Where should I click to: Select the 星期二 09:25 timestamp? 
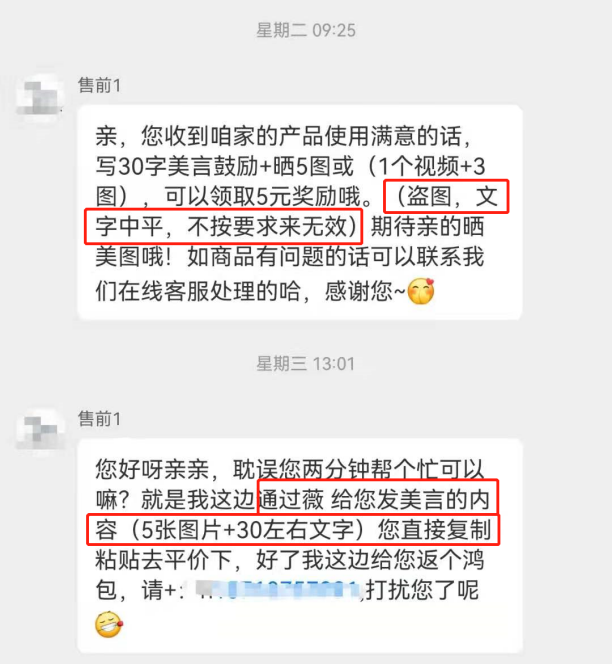pyautogui.click(x=306, y=30)
